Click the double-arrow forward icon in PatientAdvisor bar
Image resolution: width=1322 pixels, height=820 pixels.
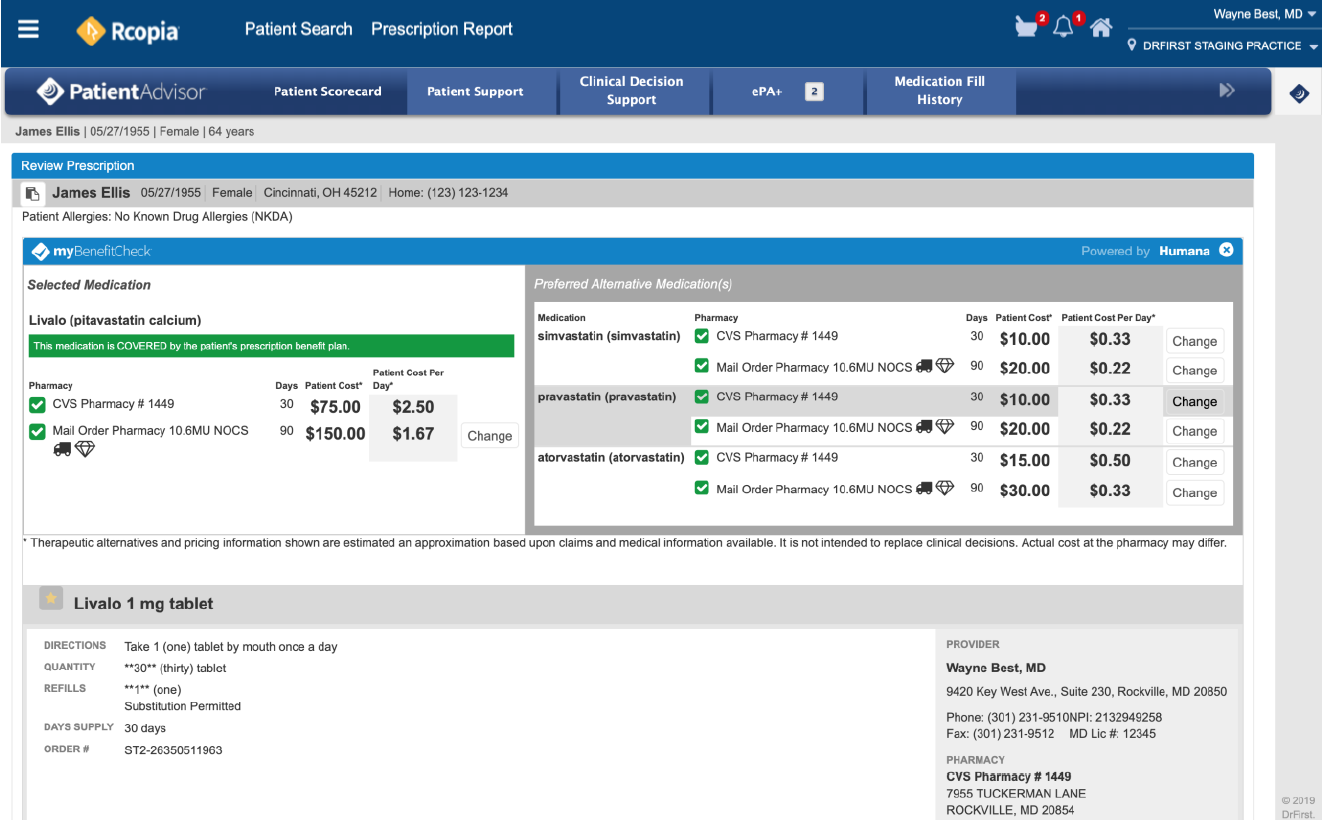pos(1227,91)
